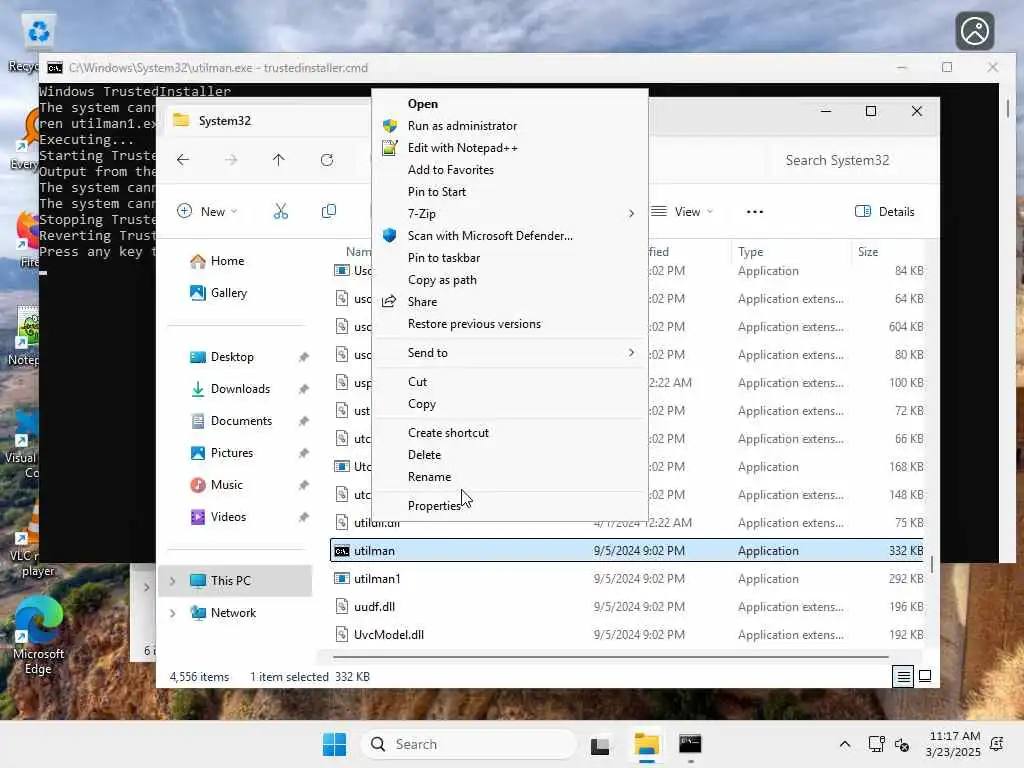Image resolution: width=1024 pixels, height=768 pixels.
Task: Open the Videos folder
Action: [x=228, y=517]
